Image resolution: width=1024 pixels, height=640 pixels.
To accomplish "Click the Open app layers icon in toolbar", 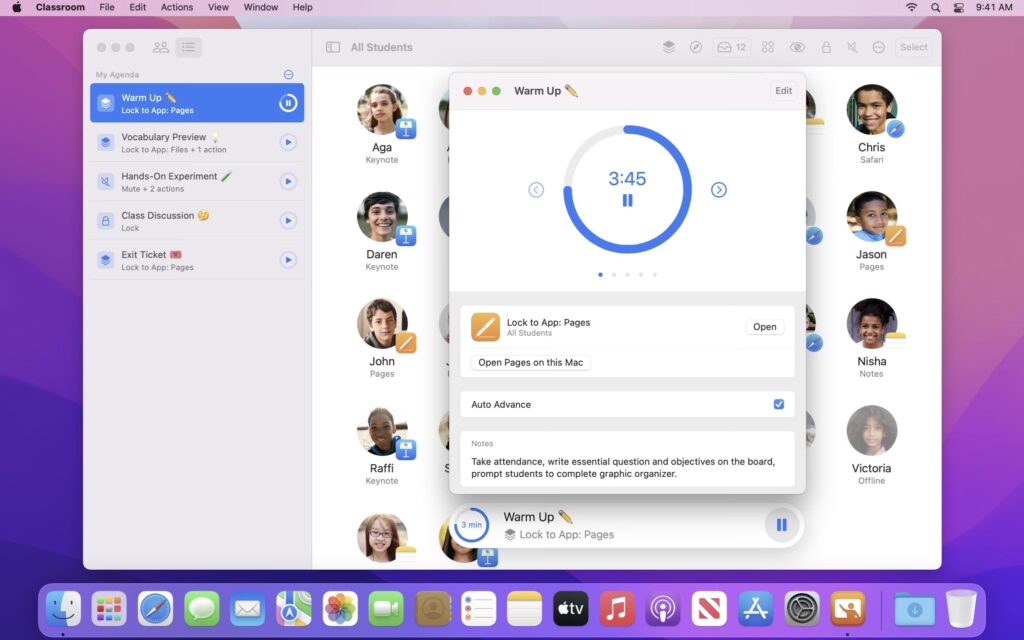I will [x=669, y=47].
